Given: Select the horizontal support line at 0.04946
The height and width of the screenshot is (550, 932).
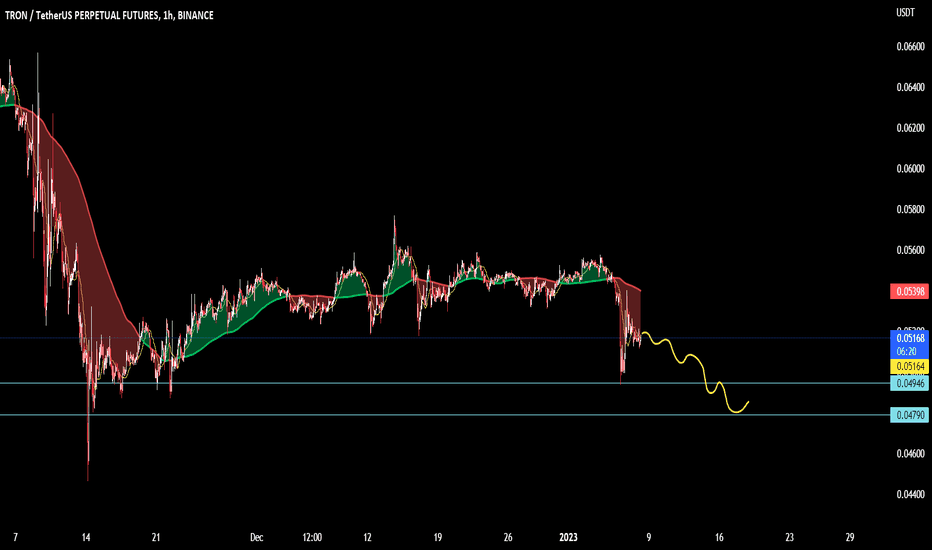Looking at the screenshot, I should 445,384.
